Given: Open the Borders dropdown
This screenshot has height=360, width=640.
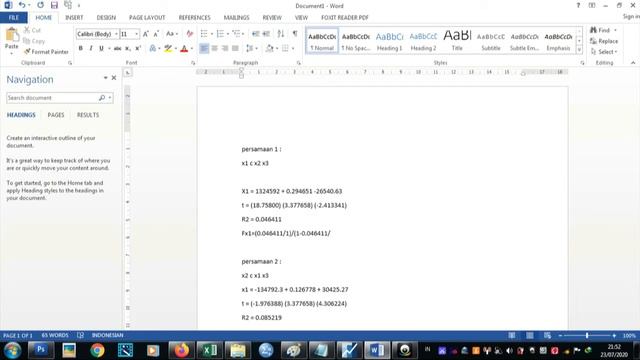Looking at the screenshot, I should (293, 49).
